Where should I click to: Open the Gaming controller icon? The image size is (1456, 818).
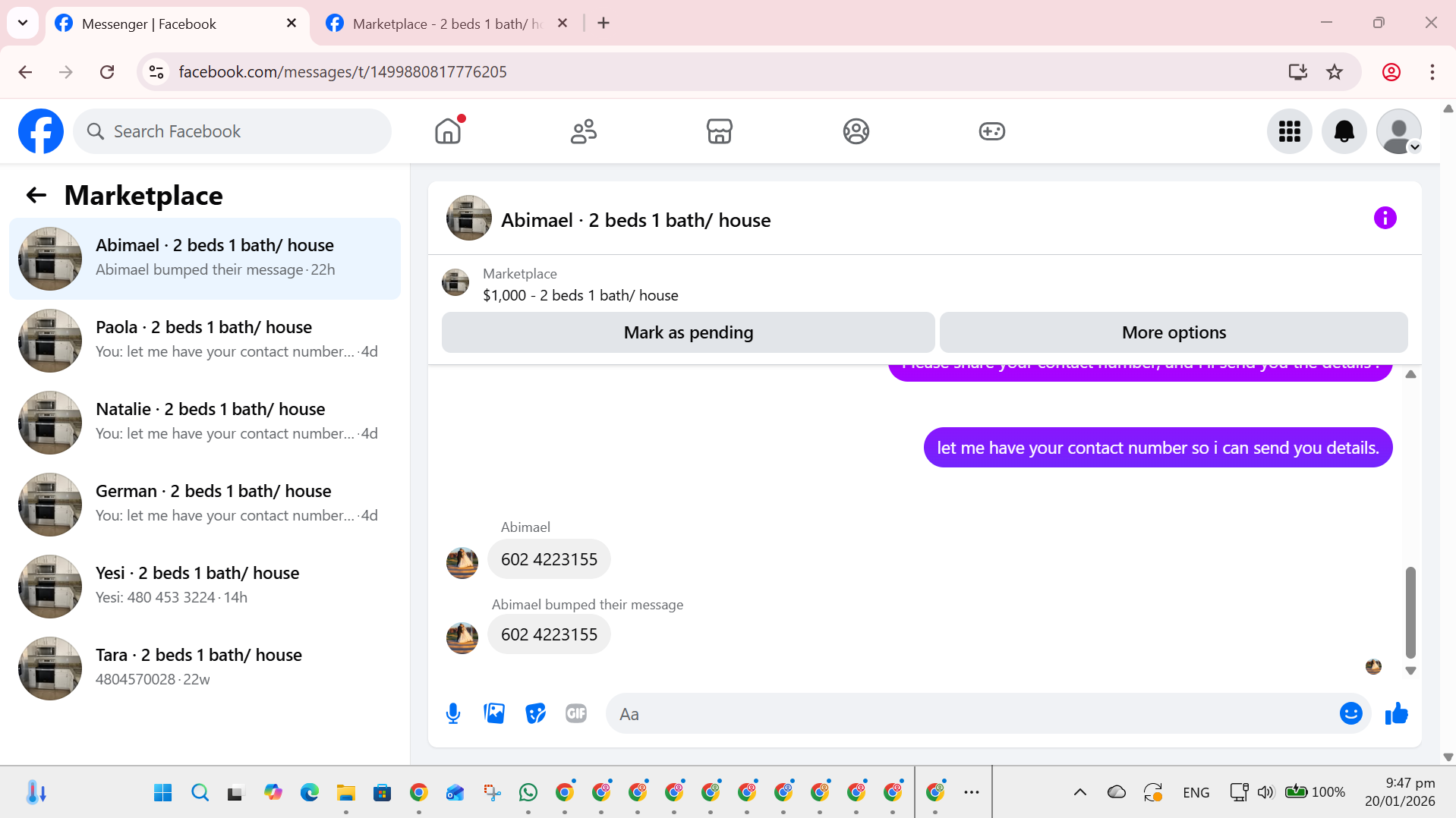991,131
